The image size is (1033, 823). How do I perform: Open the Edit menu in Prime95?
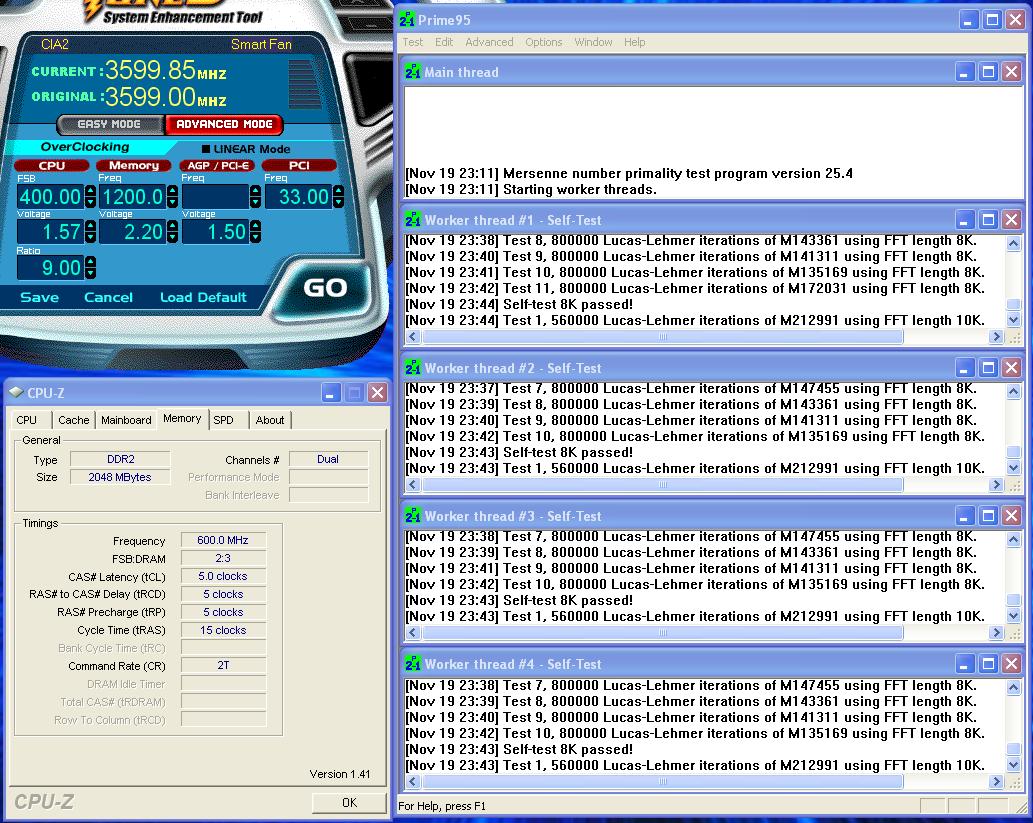[444, 42]
